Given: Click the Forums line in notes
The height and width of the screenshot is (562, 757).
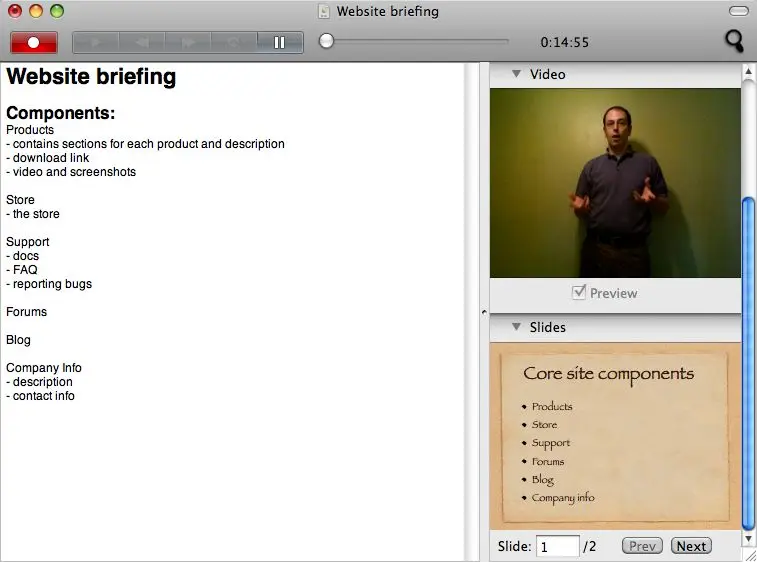Looking at the screenshot, I should [x=27, y=312].
